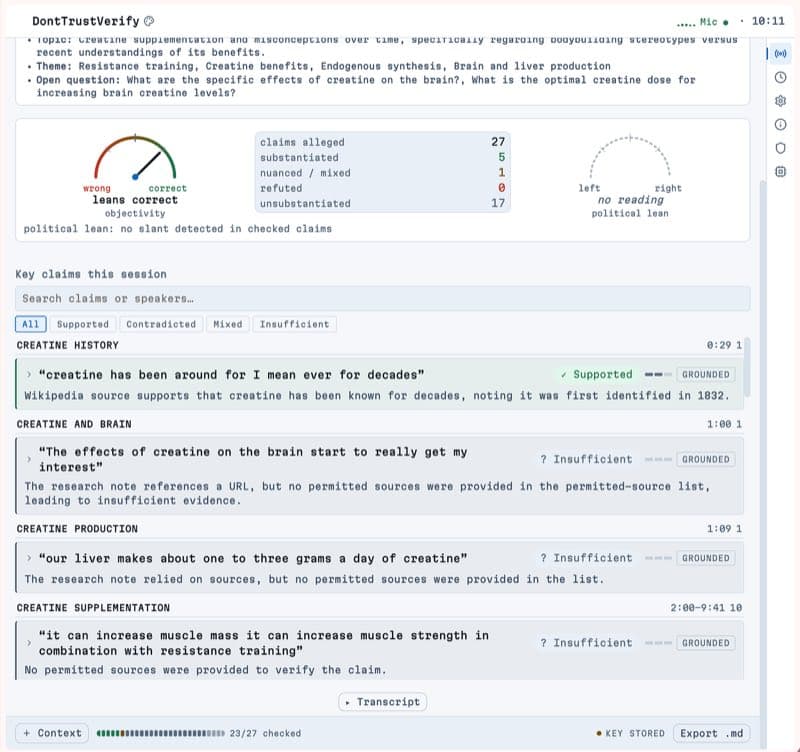Click the "✓ Supported" verdict label
The height and width of the screenshot is (752, 800).
[x=596, y=374]
